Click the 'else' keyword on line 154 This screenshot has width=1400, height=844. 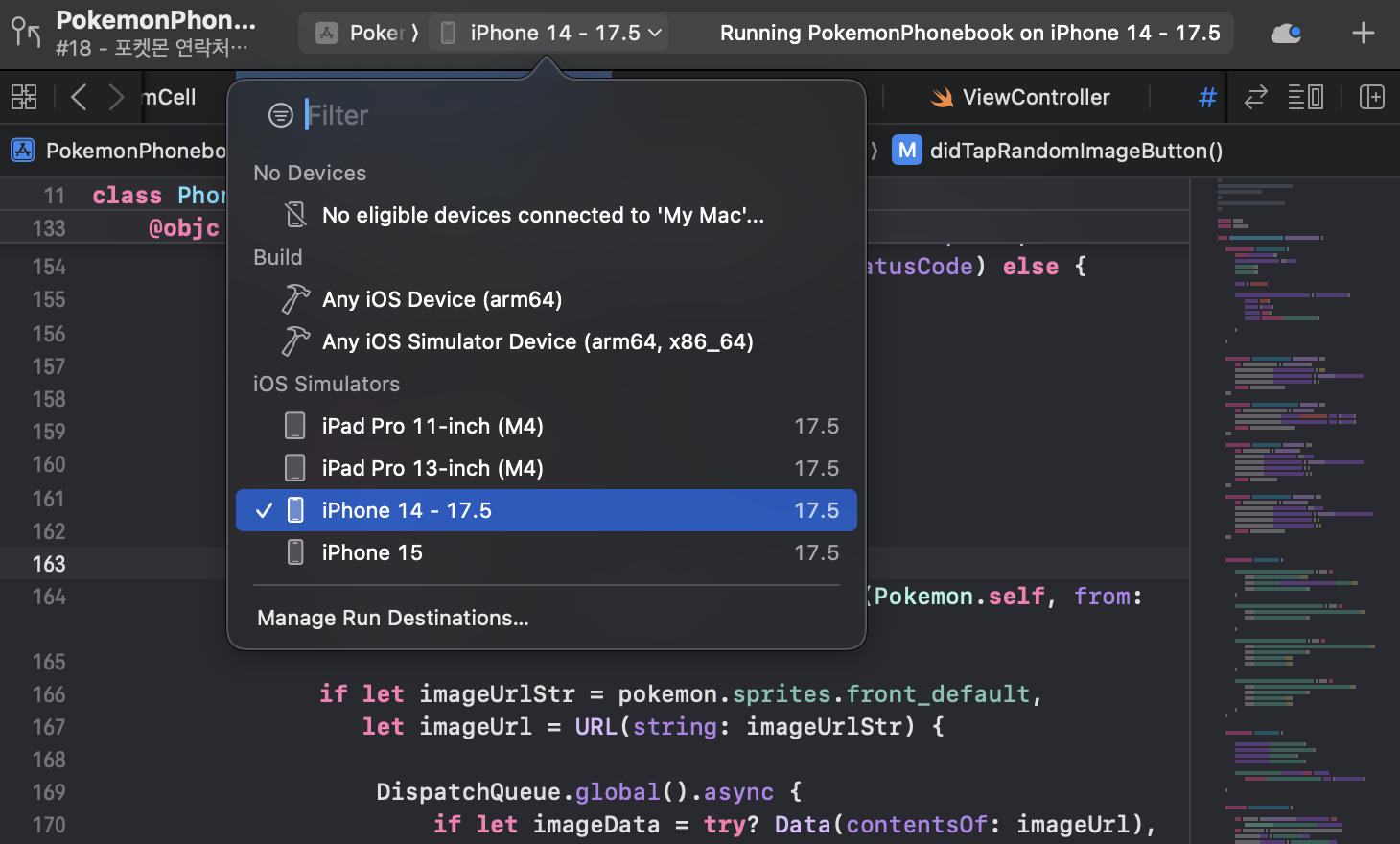(1031, 267)
